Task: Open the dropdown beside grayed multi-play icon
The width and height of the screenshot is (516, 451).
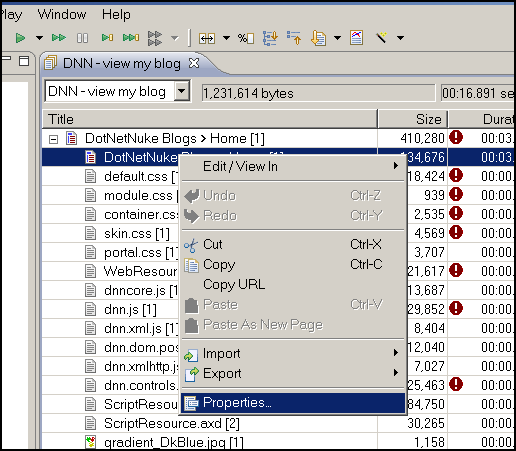Action: click(x=175, y=38)
